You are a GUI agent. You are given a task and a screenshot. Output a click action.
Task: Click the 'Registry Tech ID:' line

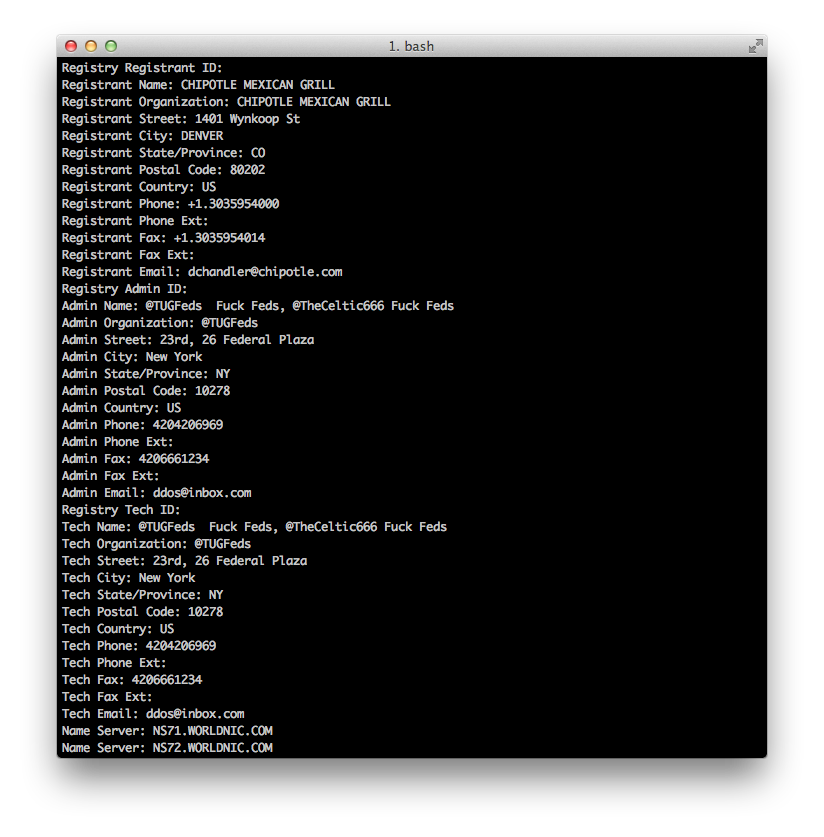pyautogui.click(x=121, y=510)
